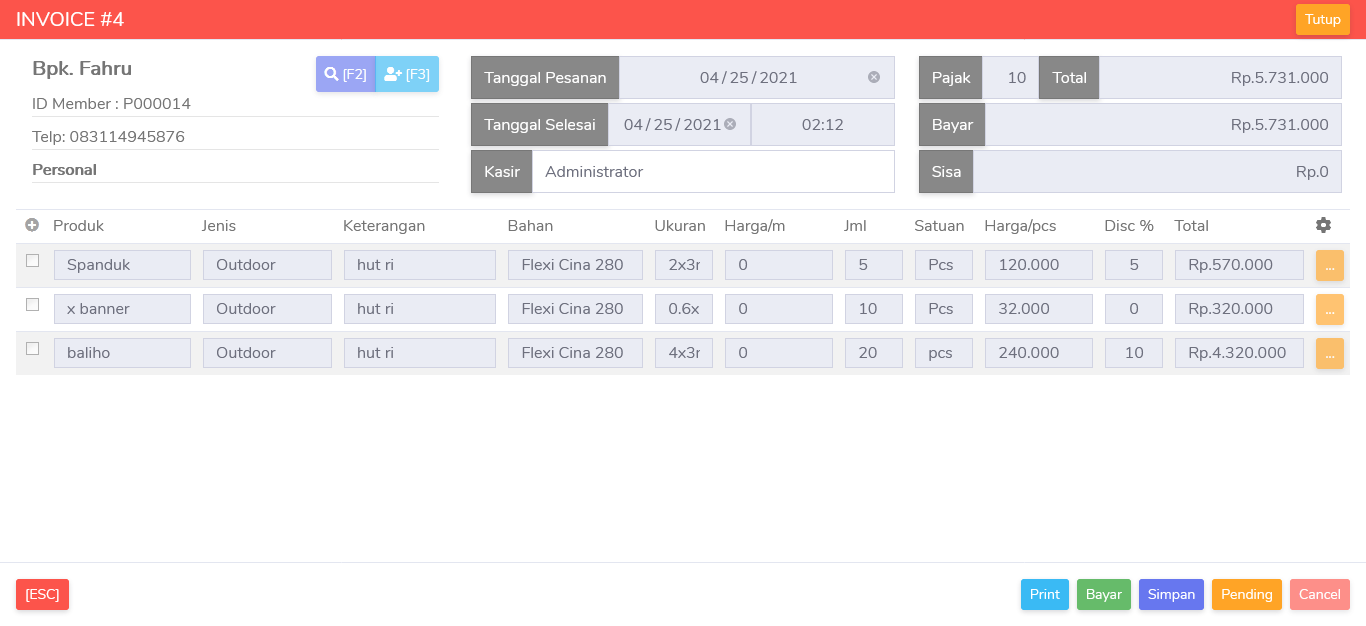The width and height of the screenshot is (1366, 626).
Task: Click the search member [F2] icon button
Action: [x=346, y=74]
